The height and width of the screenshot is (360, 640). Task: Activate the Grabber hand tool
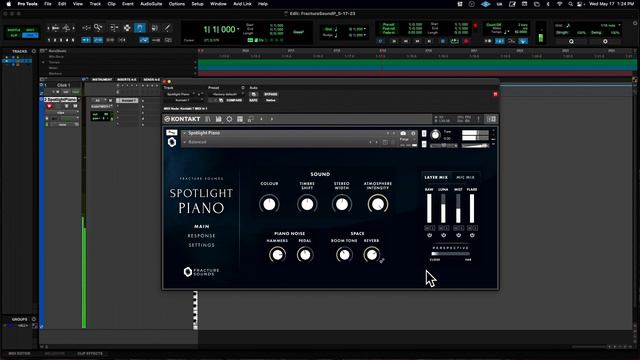point(140,28)
